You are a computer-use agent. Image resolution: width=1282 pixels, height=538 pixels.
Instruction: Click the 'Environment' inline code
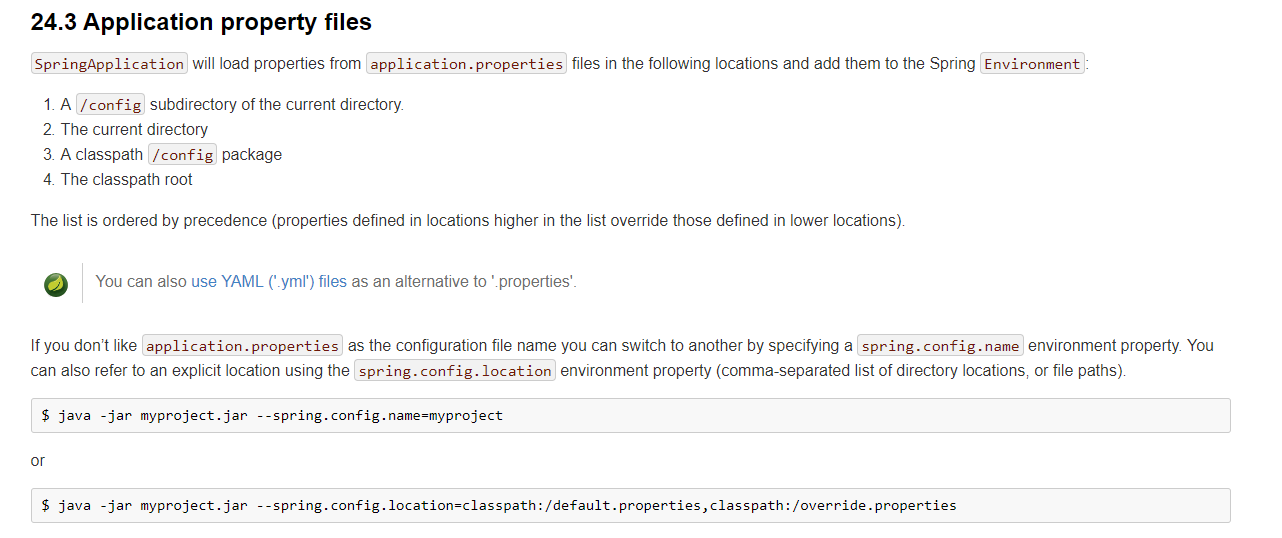pyautogui.click(x=1032, y=64)
